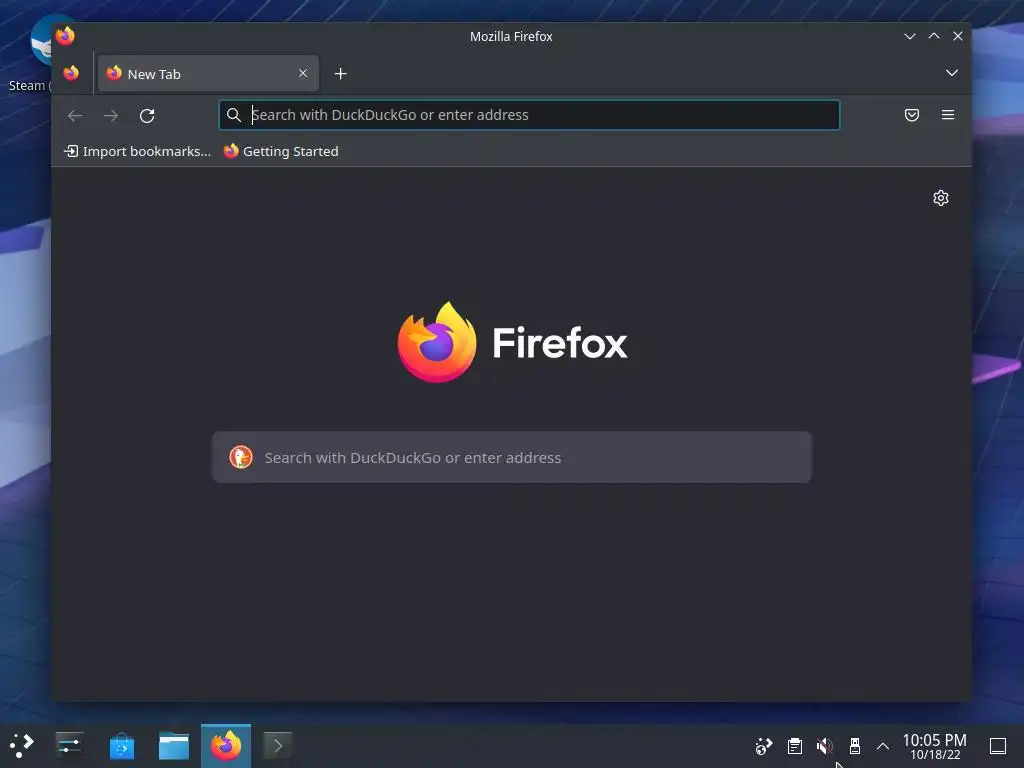This screenshot has width=1024, height=768.
Task: Save to Pocket icon in toolbar
Action: coord(912,115)
